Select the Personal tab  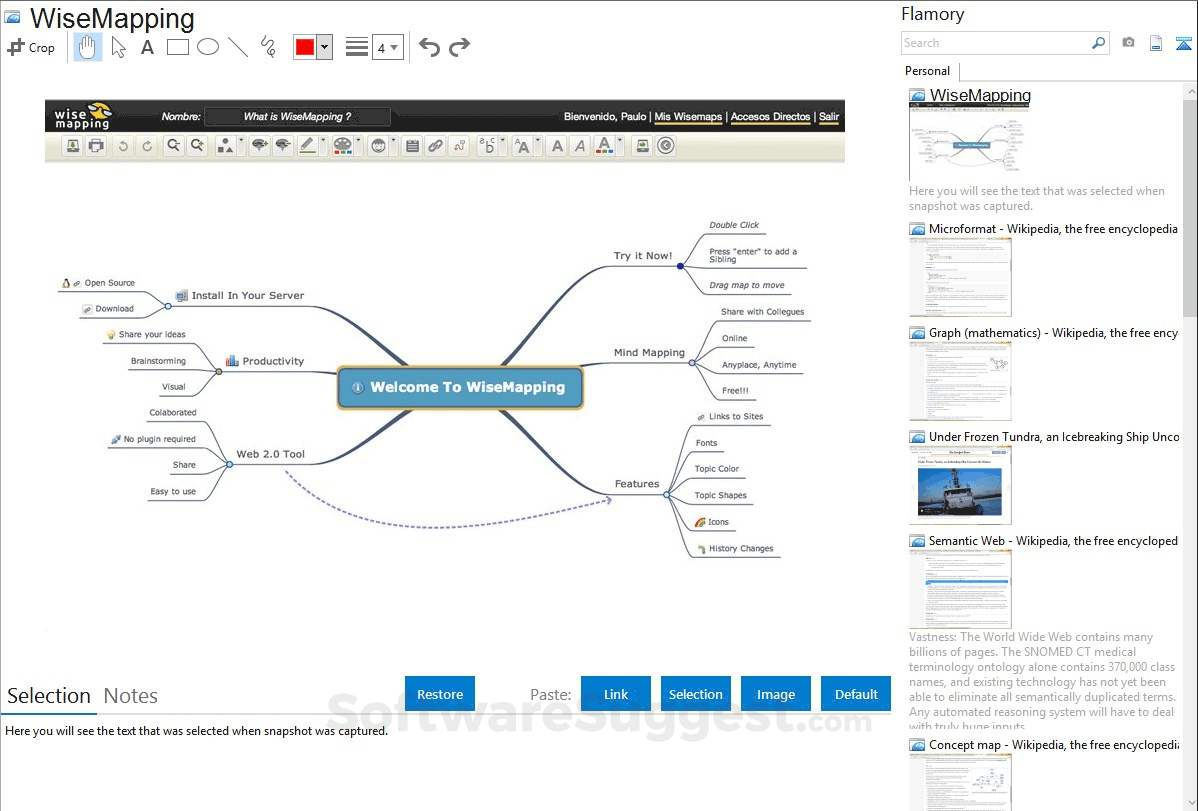click(926, 71)
